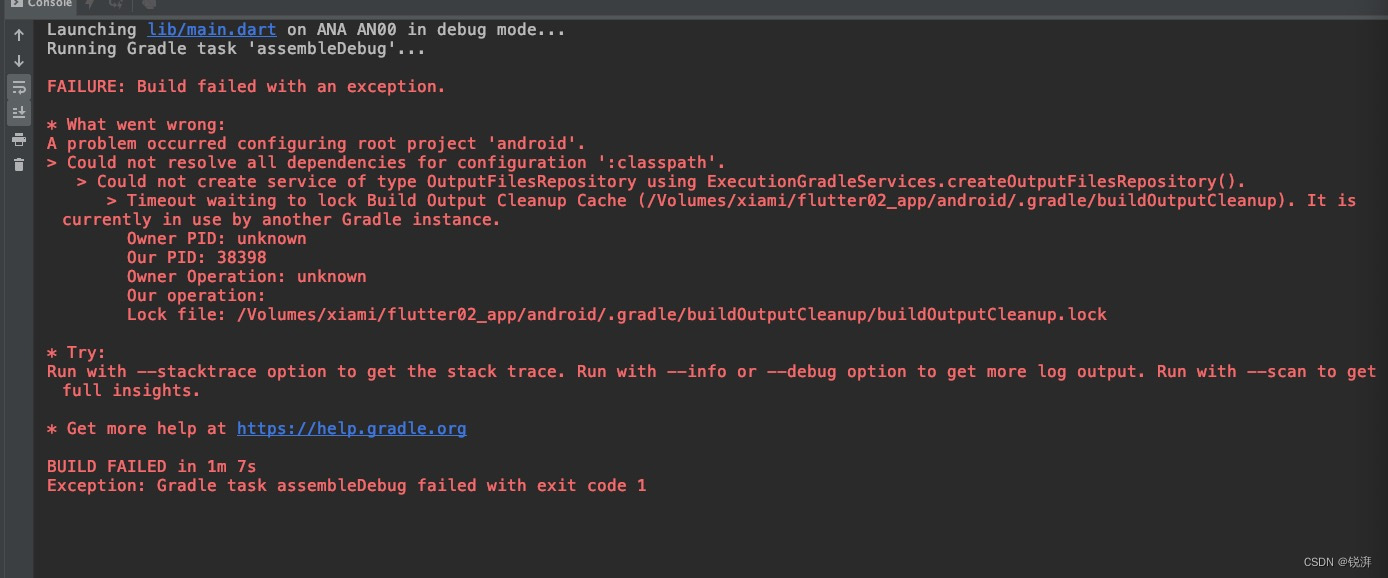Click the 'BUILD FAILED in 1m 7s' line
Viewport: 1388px width, 578px height.
tap(152, 467)
